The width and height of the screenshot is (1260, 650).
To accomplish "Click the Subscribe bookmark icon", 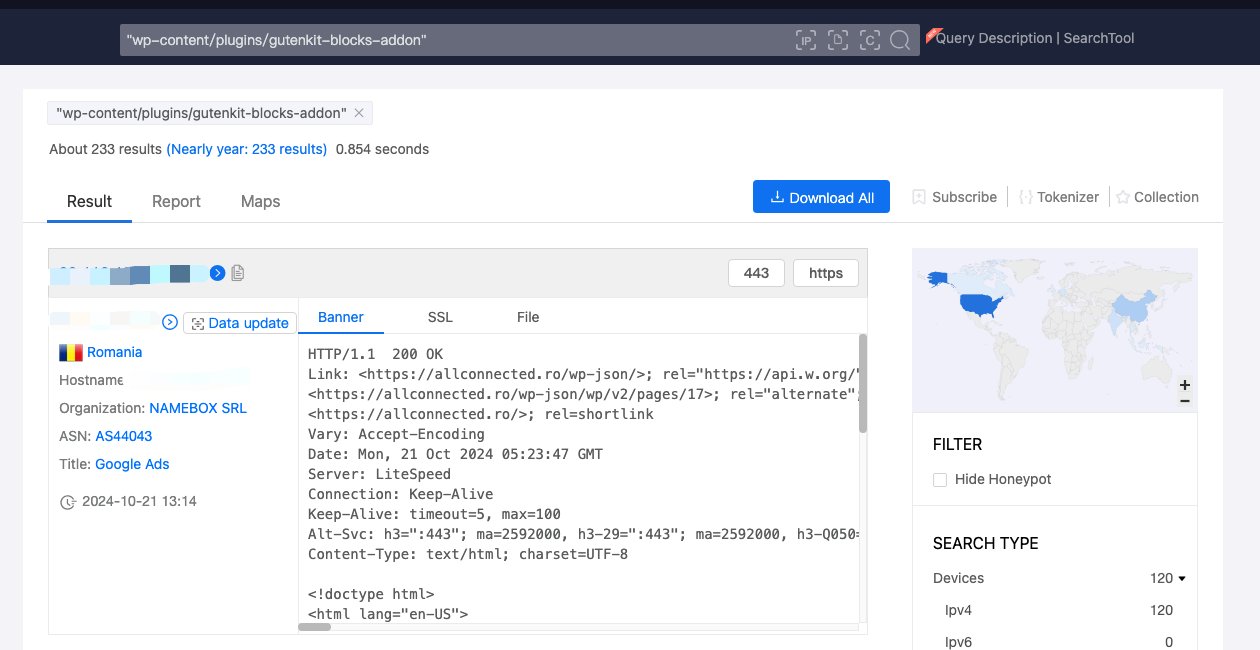I will click(919, 197).
